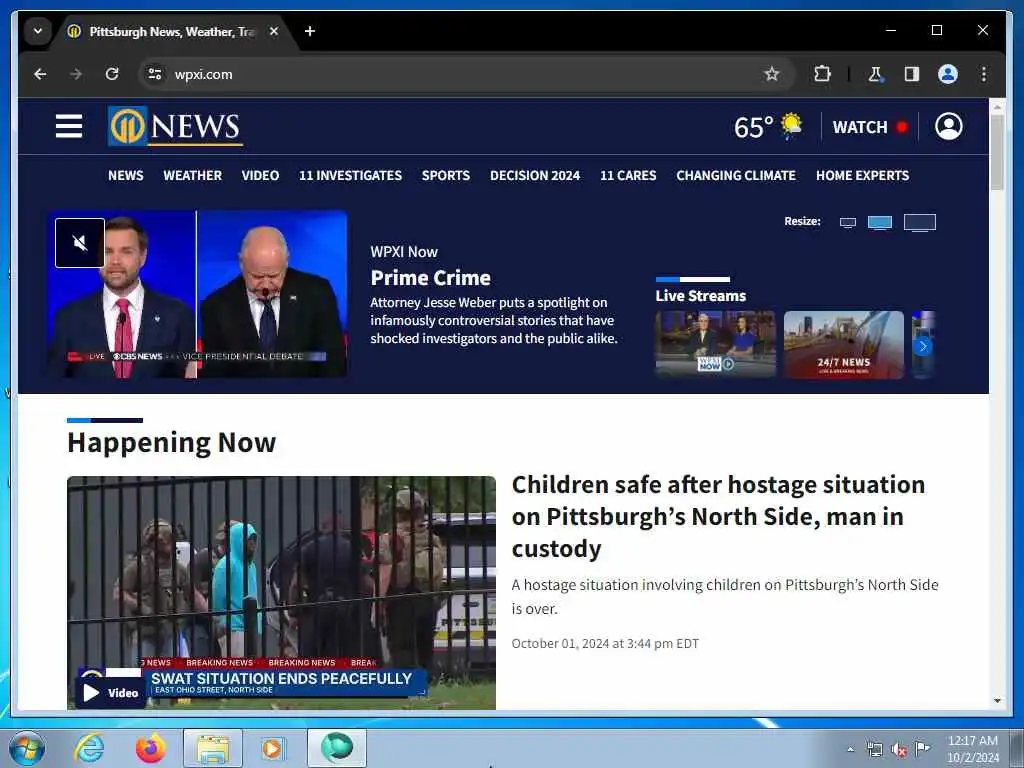This screenshot has width=1024, height=768.
Task: Open the Chrome profile avatar
Action: (x=948, y=74)
